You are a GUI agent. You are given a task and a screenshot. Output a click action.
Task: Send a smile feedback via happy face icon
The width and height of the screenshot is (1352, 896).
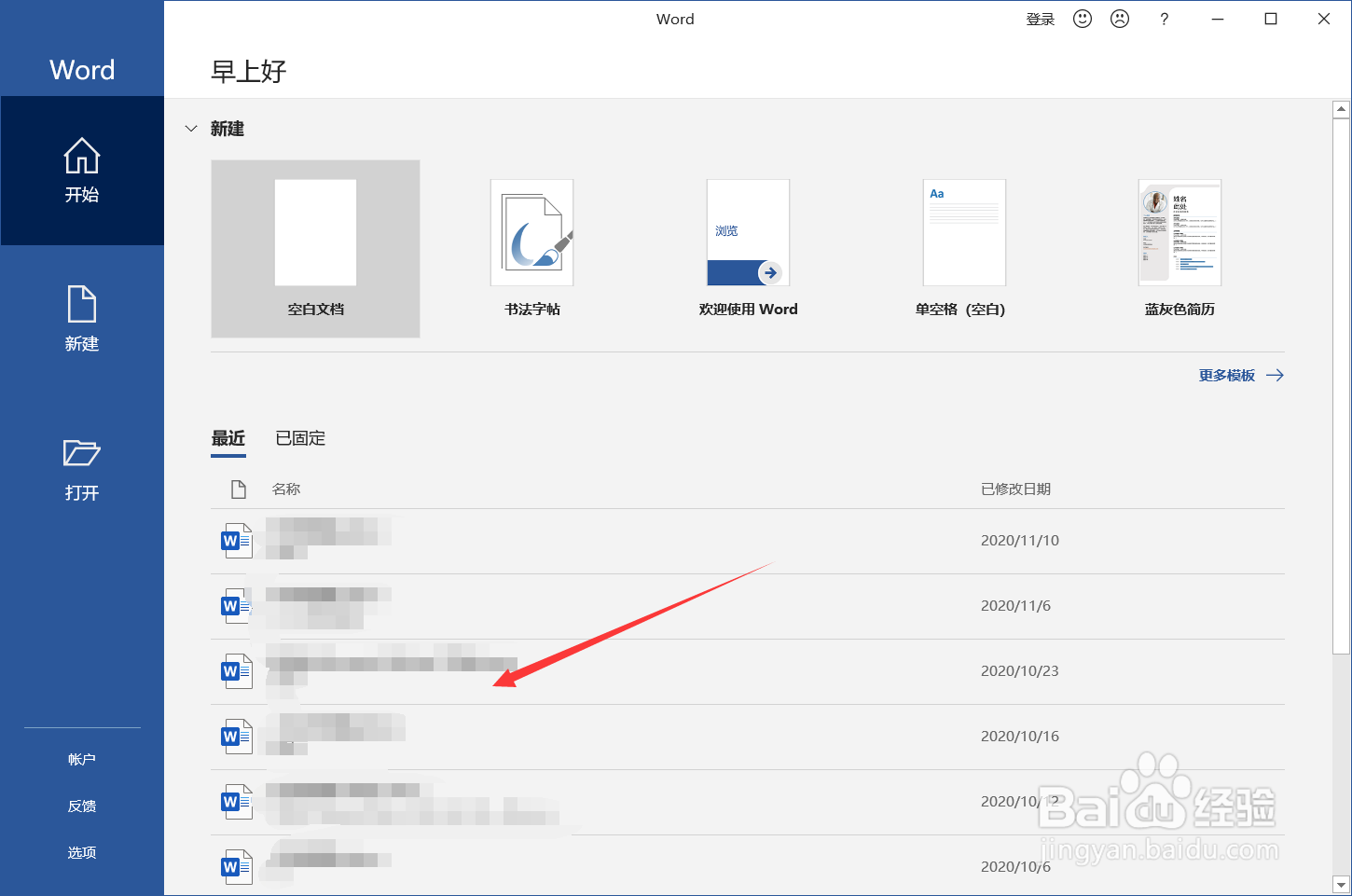click(1083, 19)
